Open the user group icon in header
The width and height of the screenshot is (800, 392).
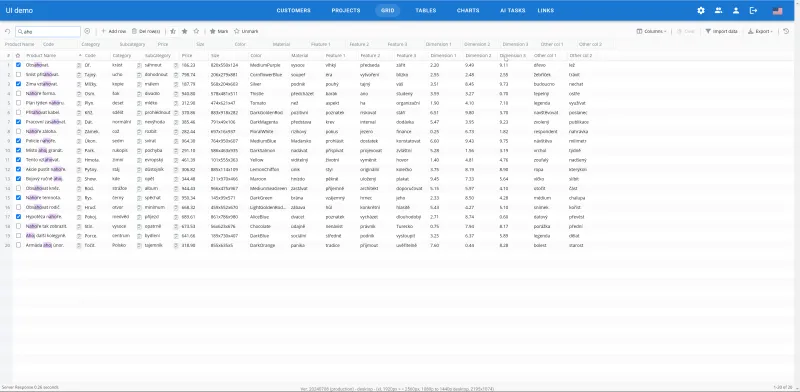[x=718, y=10]
